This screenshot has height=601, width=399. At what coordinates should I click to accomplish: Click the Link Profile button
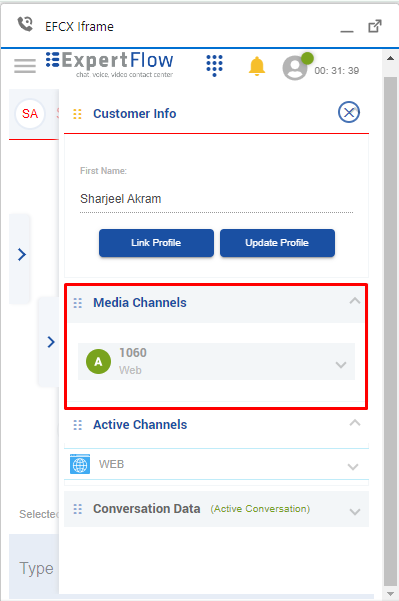(156, 243)
